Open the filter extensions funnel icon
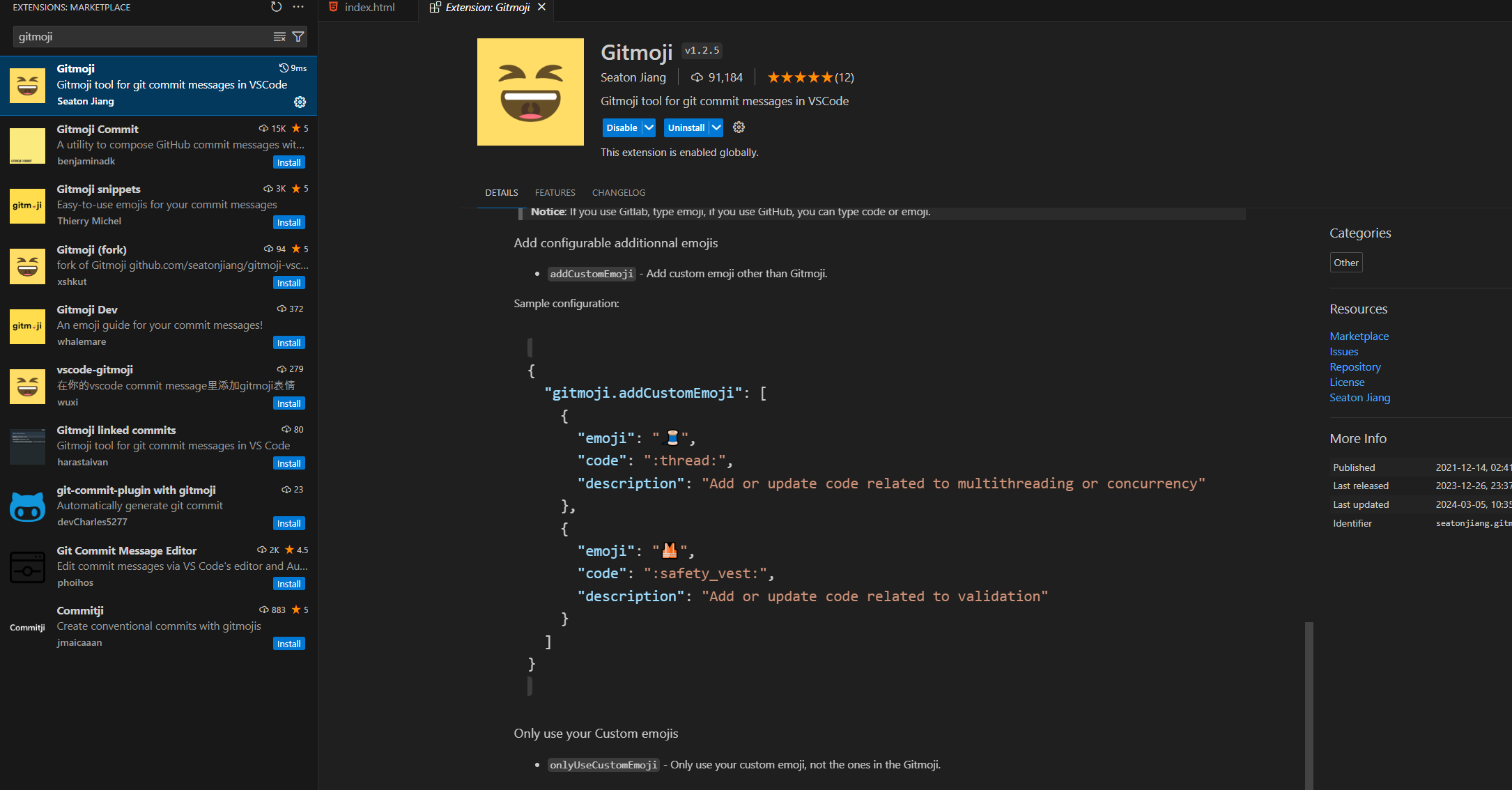 tap(298, 37)
